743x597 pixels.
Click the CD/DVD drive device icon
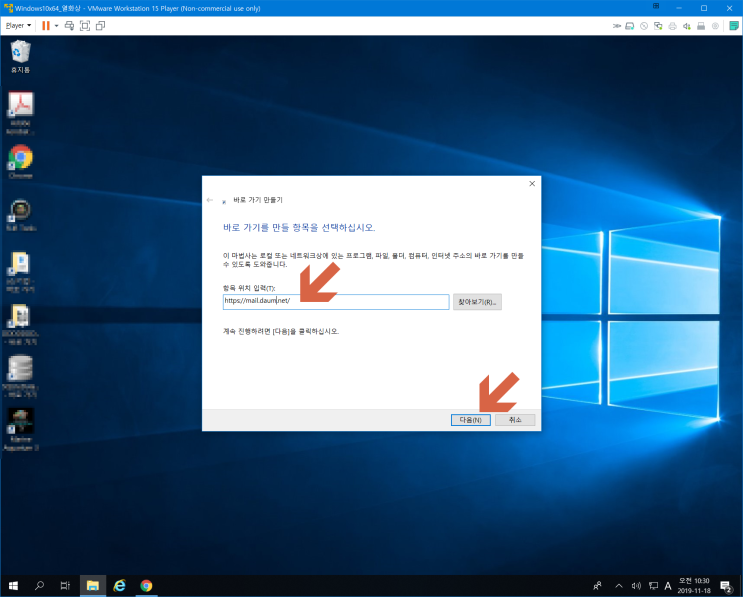644,26
